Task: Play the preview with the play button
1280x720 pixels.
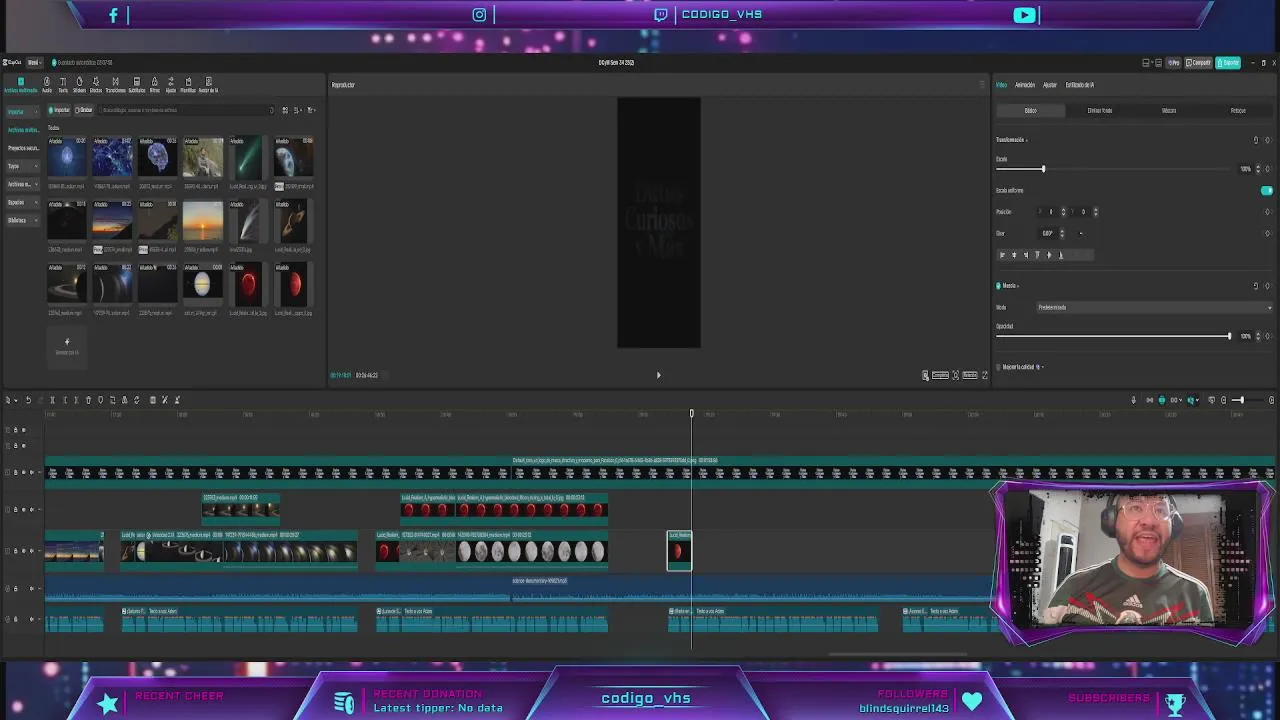Action: 658,375
